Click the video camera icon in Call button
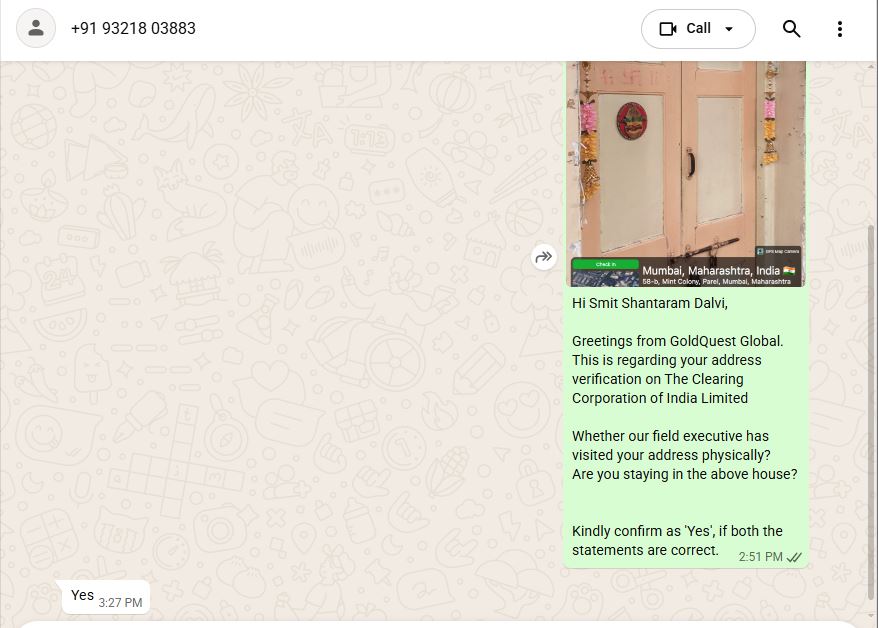The height and width of the screenshot is (628, 878). [668, 29]
